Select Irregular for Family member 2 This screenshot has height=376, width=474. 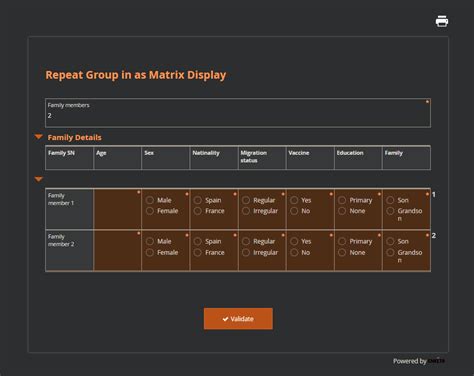point(246,253)
